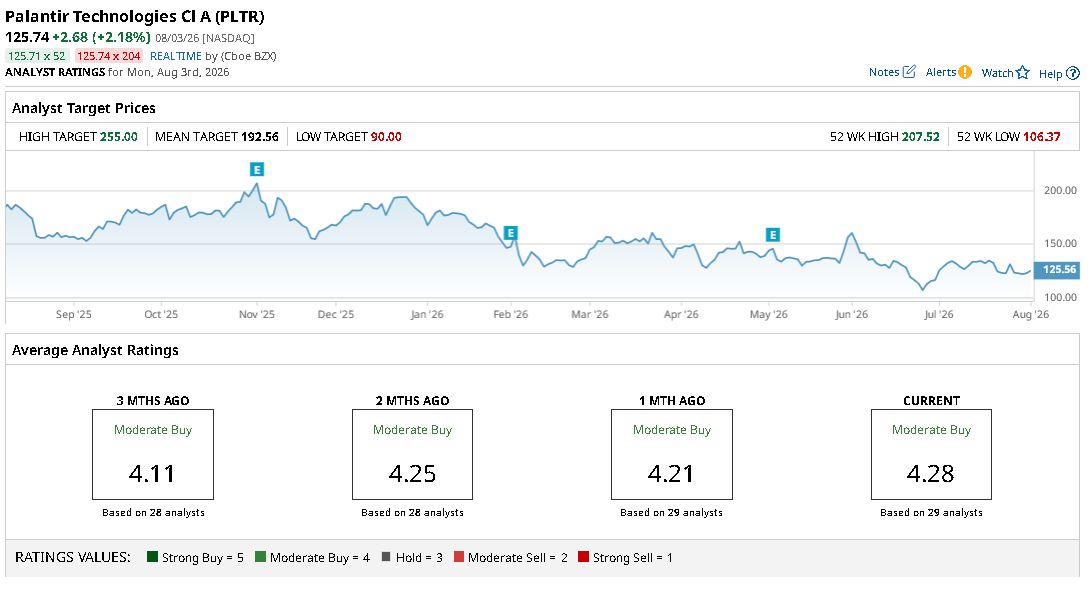The image size is (1092, 590).
Task: Click the red ask quote 125.74 x 204
Action: [x=109, y=56]
